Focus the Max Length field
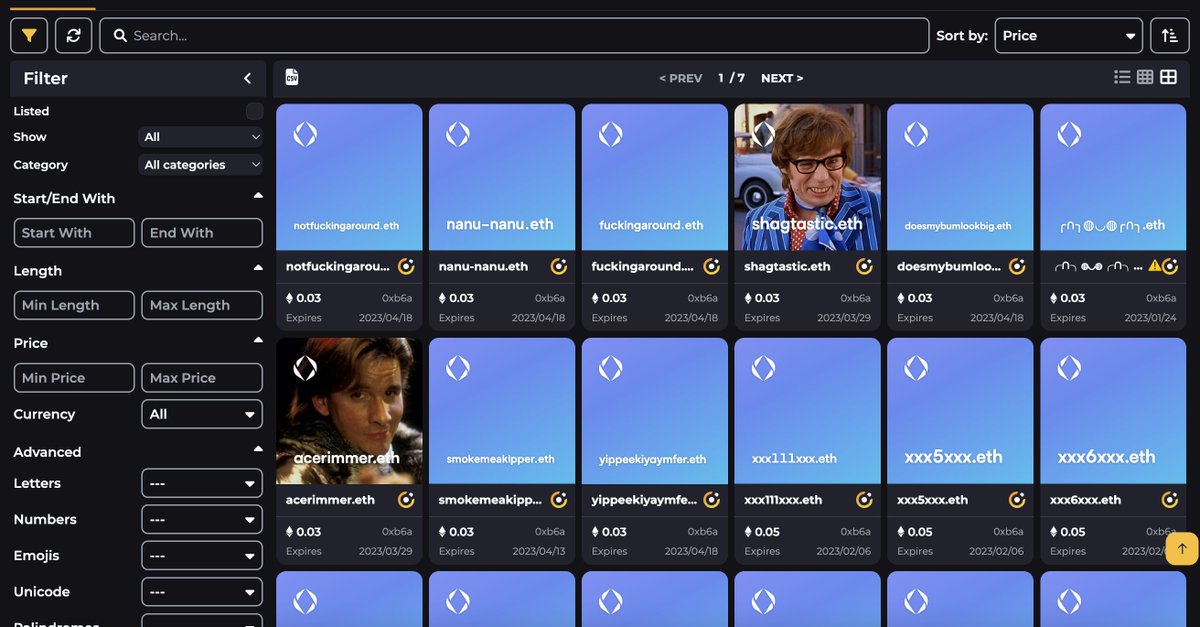1200x627 pixels. click(202, 305)
